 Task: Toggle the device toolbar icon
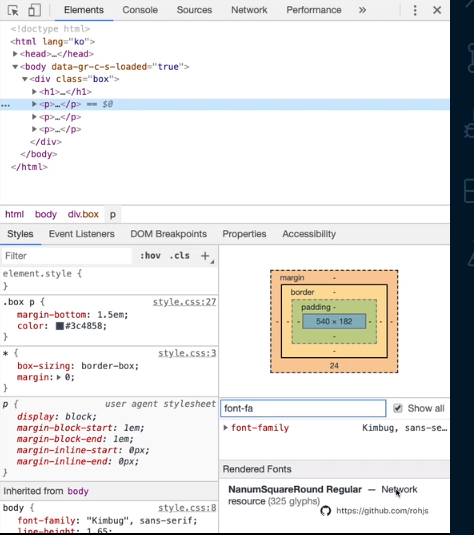tap(34, 10)
